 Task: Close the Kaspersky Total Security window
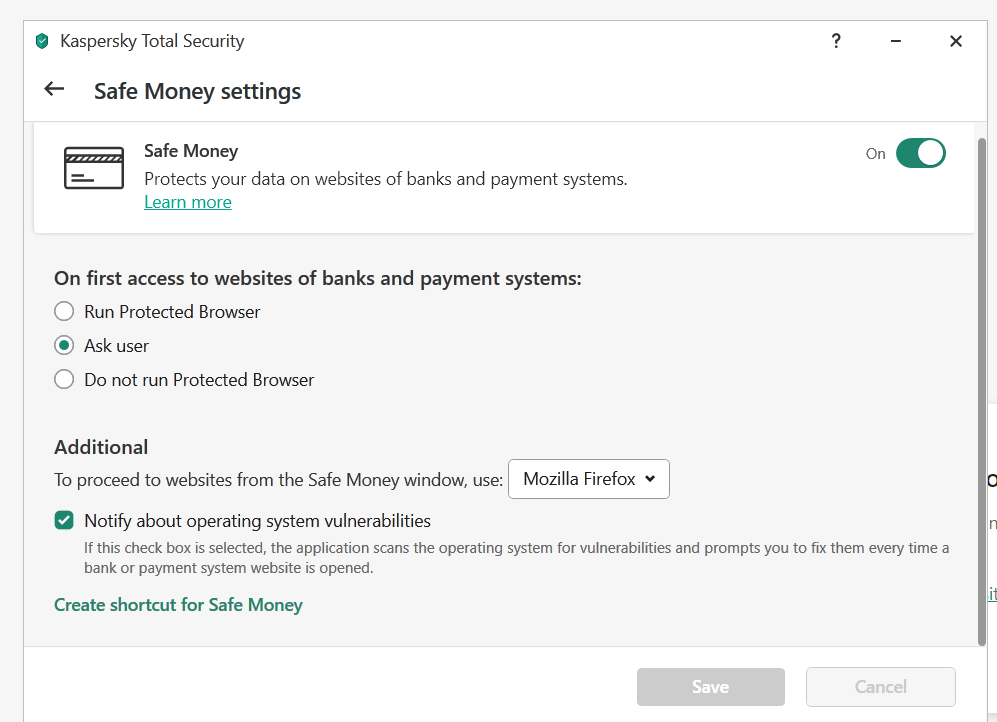[956, 41]
